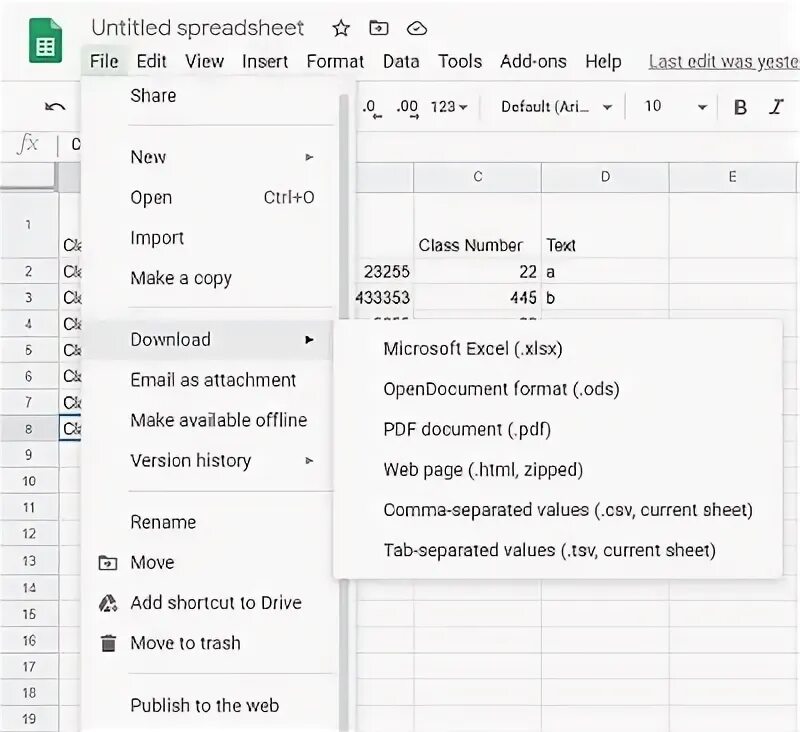Viewport: 800px width, 732px height.
Task: Open the Add-ons menu
Action: tap(533, 61)
